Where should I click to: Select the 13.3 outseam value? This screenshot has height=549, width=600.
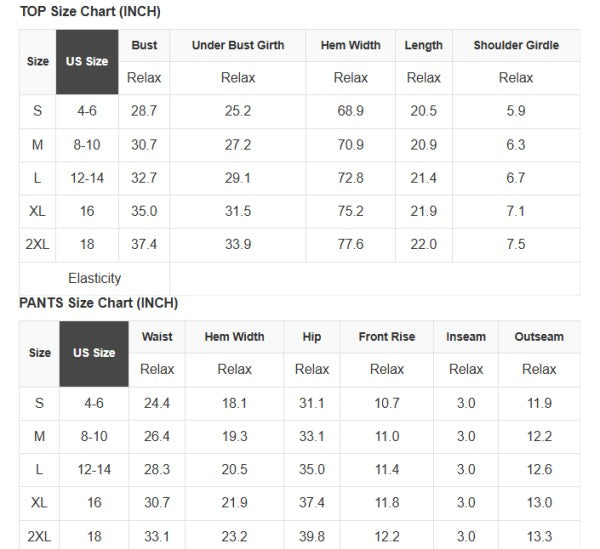point(539,537)
